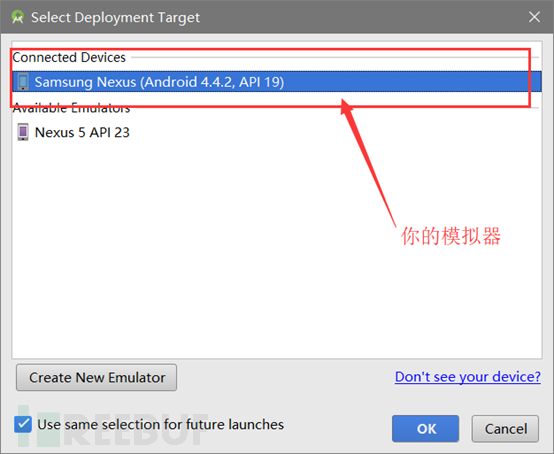
Task: Click the Connected Devices section header
Action: (69, 57)
